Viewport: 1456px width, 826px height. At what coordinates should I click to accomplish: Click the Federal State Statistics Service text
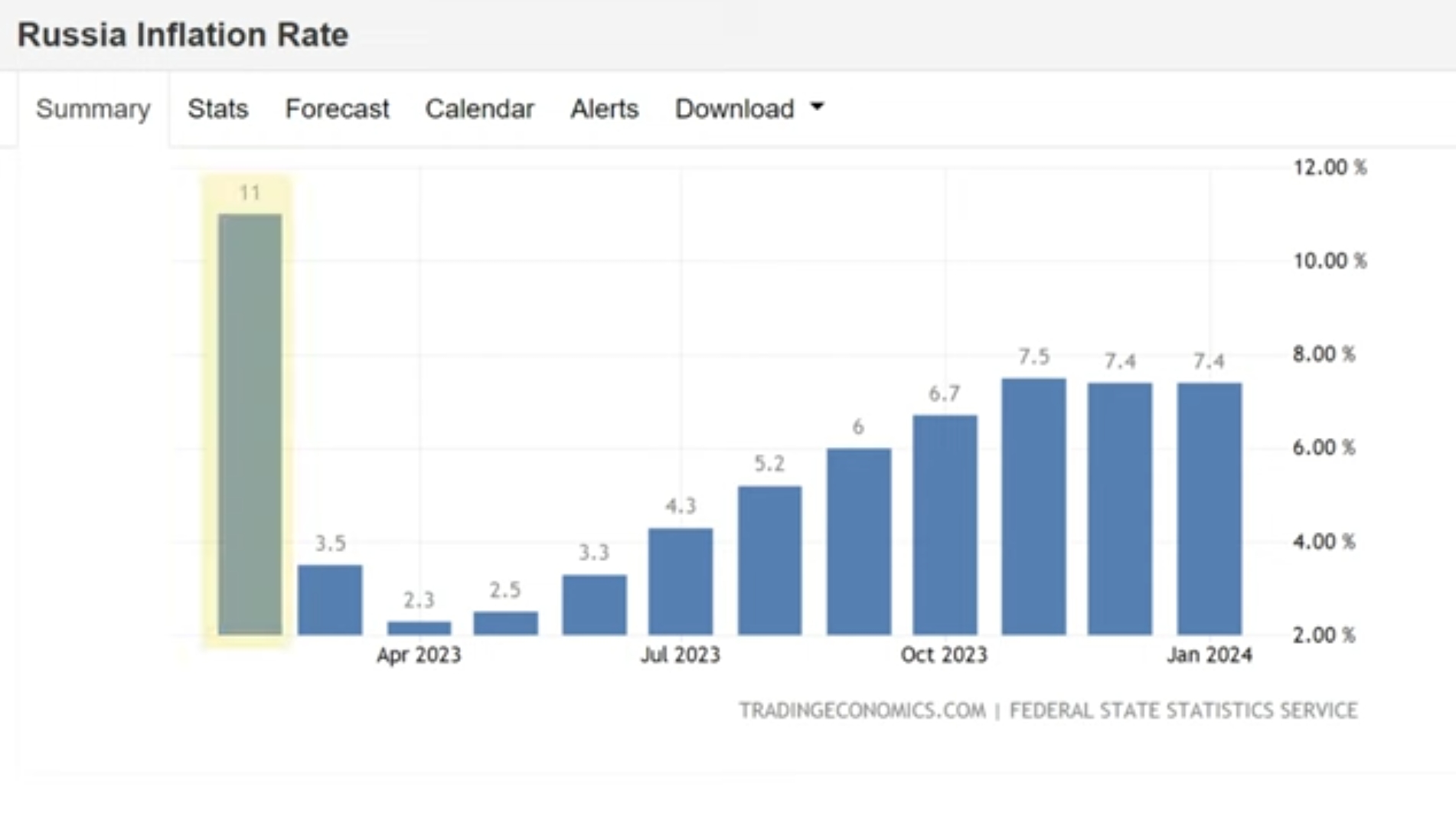tap(1183, 710)
